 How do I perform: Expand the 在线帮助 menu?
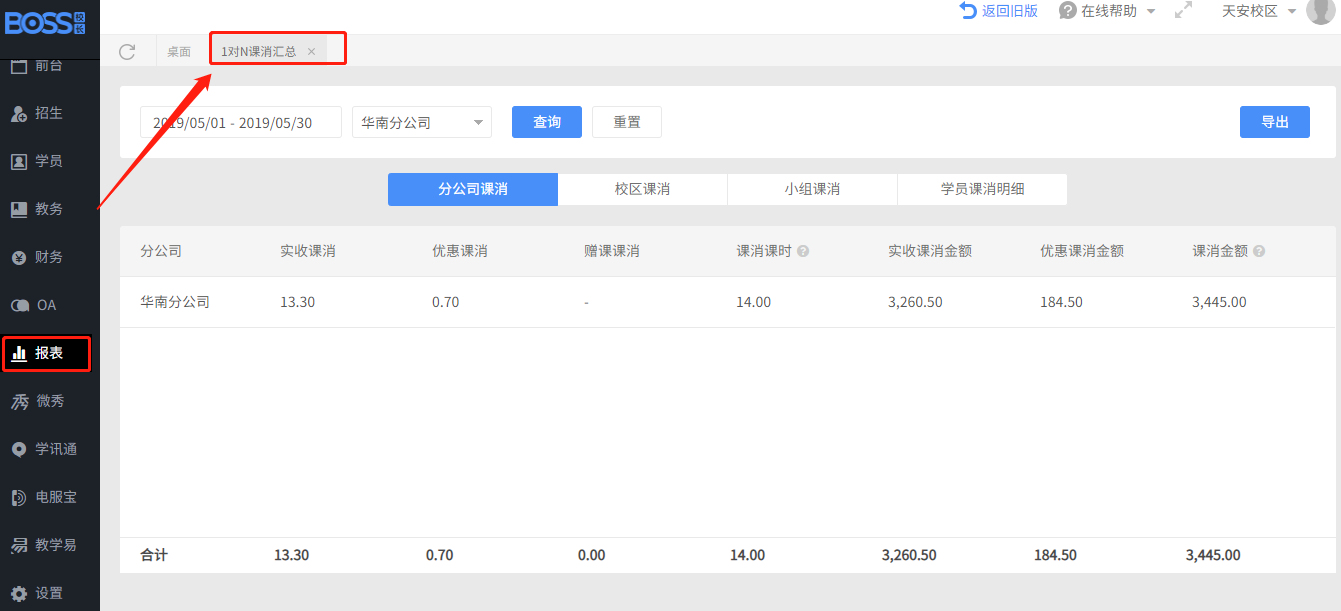(1108, 11)
